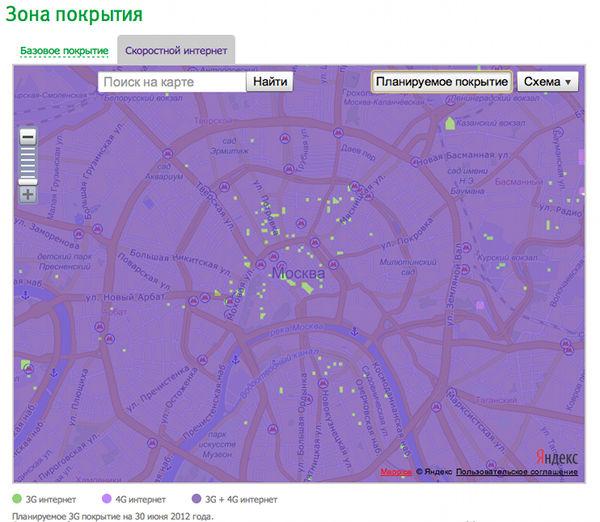Focus the Поиск на карте search field
The width and height of the screenshot is (600, 522).
tap(172, 82)
